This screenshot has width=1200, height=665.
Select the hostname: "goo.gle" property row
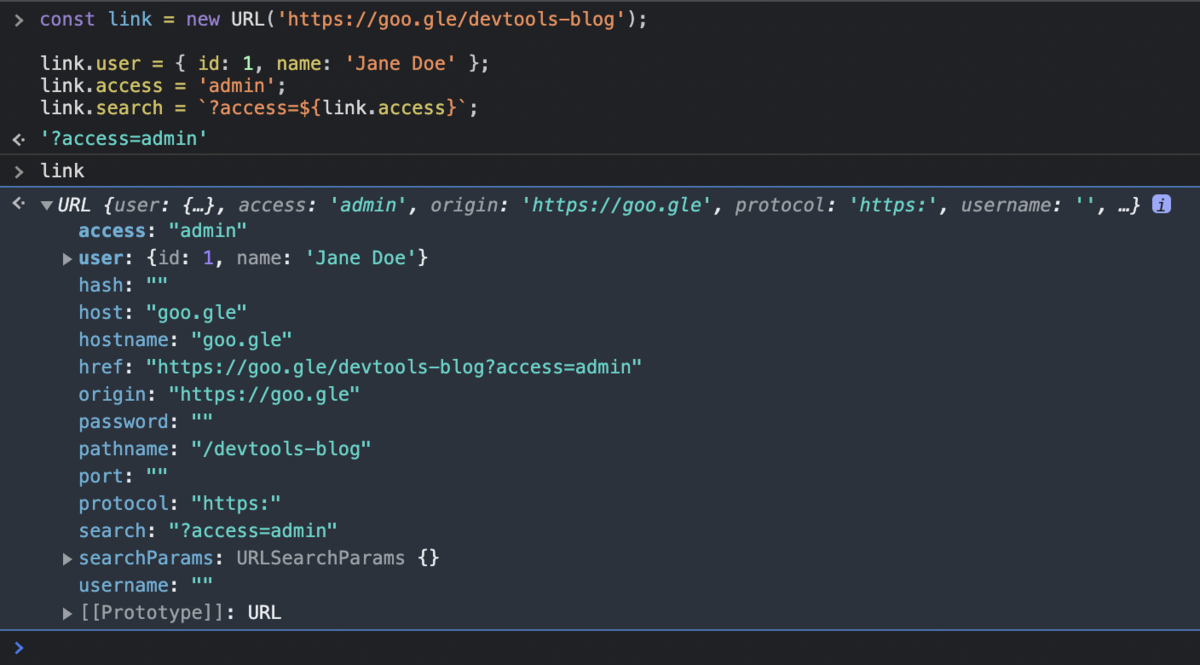[x=186, y=340]
